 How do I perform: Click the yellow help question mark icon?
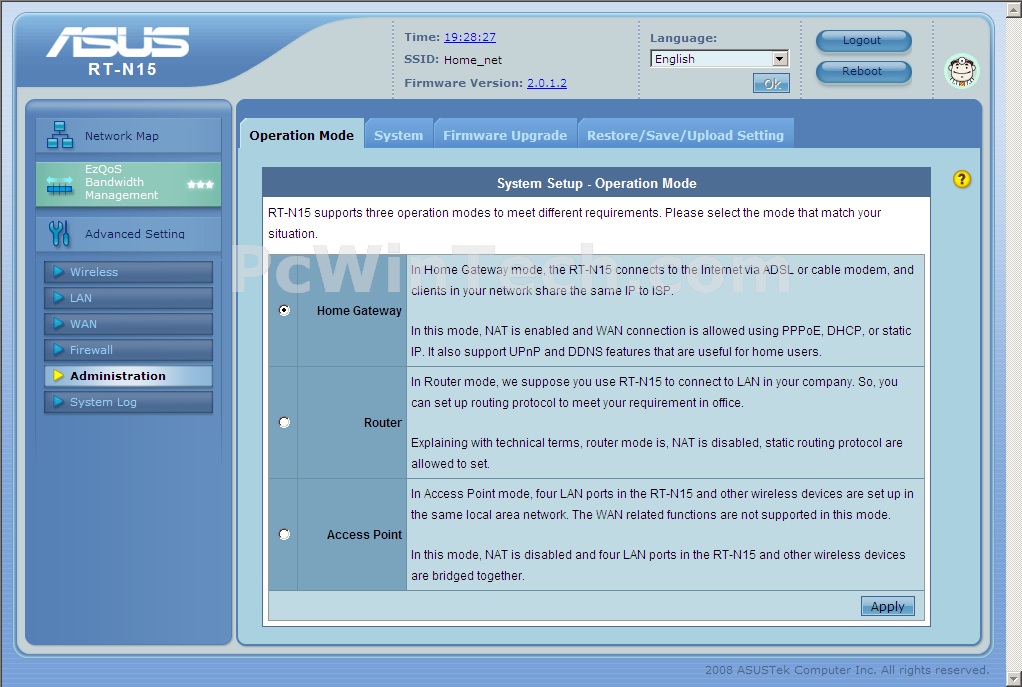tap(962, 179)
